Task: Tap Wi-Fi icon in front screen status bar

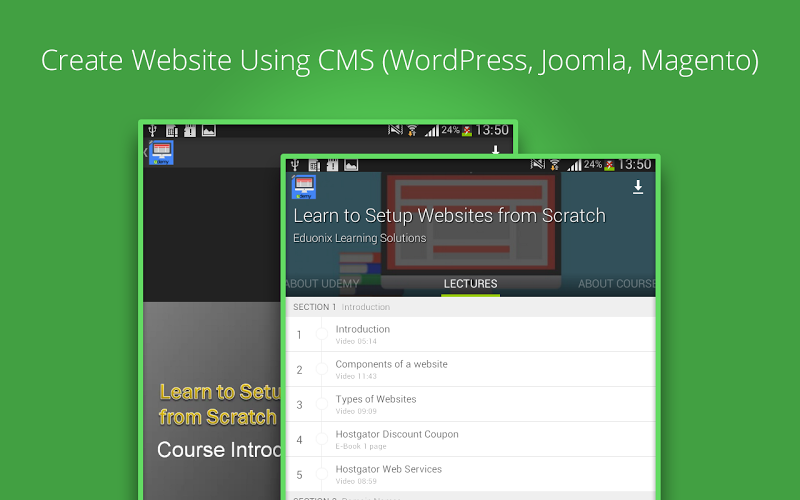Action: tap(555, 165)
